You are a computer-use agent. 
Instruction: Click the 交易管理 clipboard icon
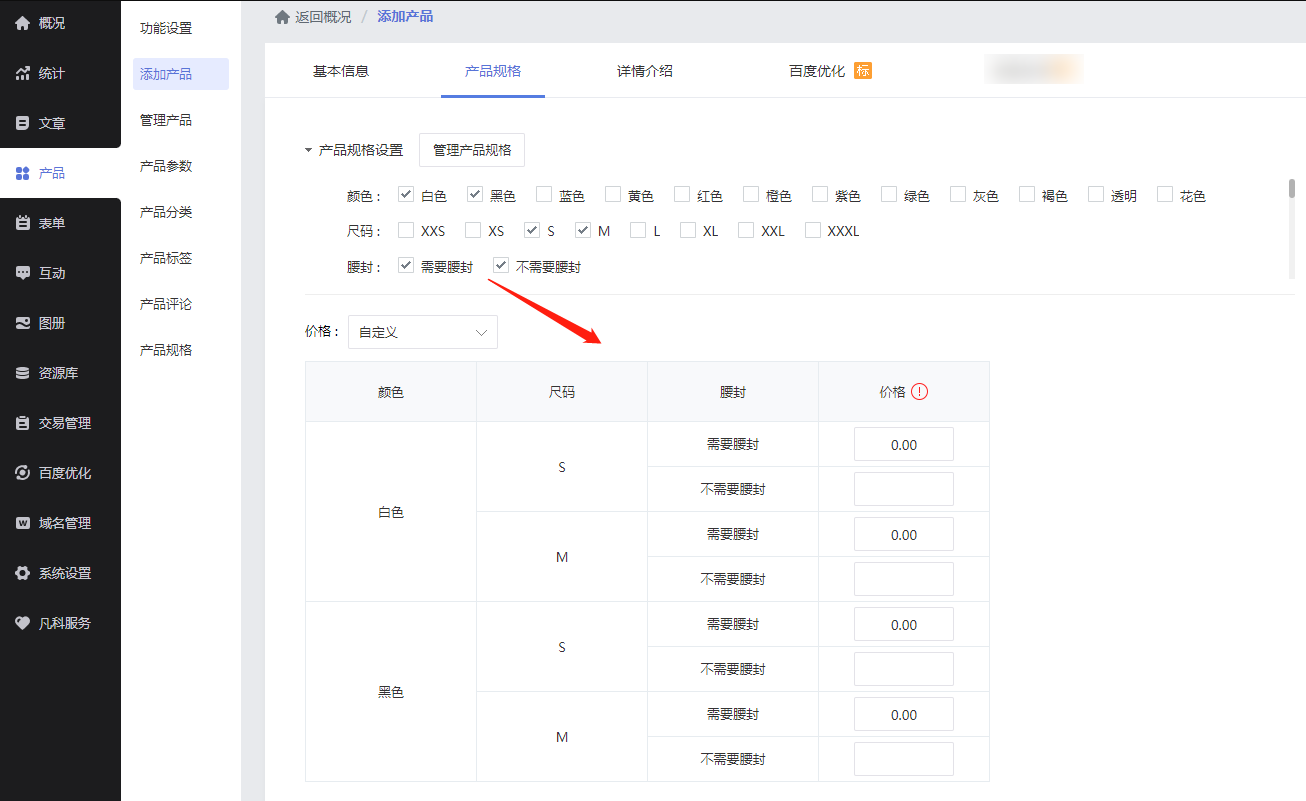coord(23,423)
